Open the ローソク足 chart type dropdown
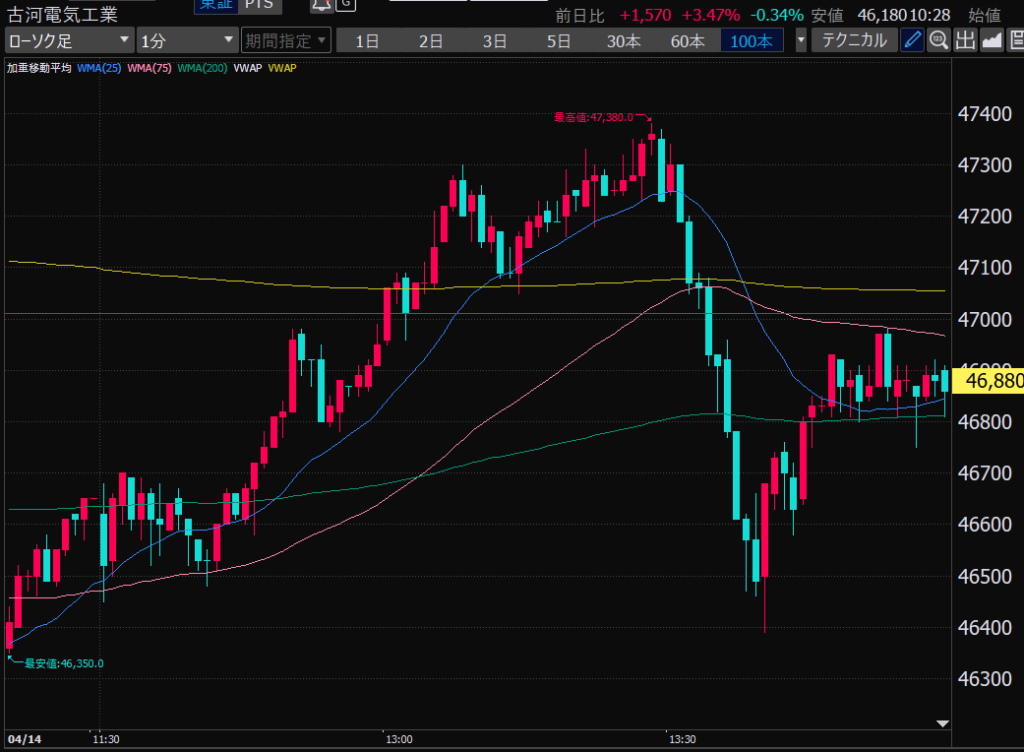The image size is (1024, 752). (68, 40)
